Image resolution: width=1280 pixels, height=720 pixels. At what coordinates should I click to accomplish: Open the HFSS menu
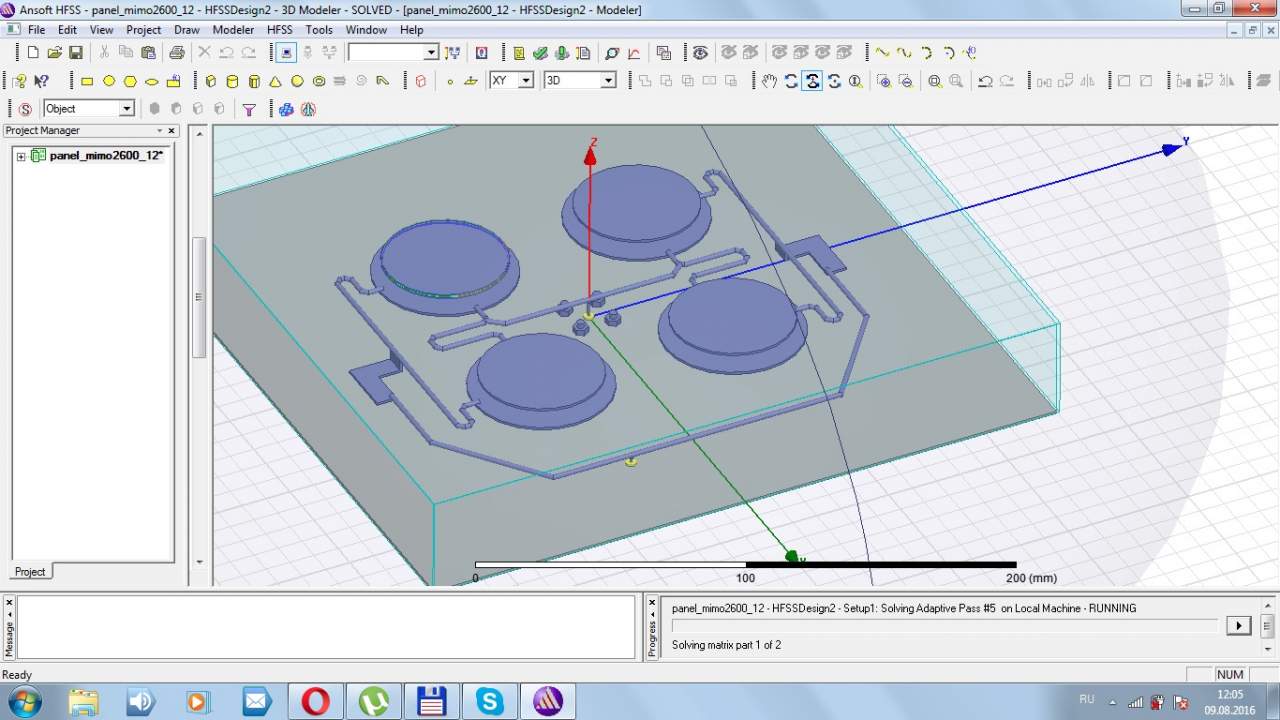click(x=280, y=30)
